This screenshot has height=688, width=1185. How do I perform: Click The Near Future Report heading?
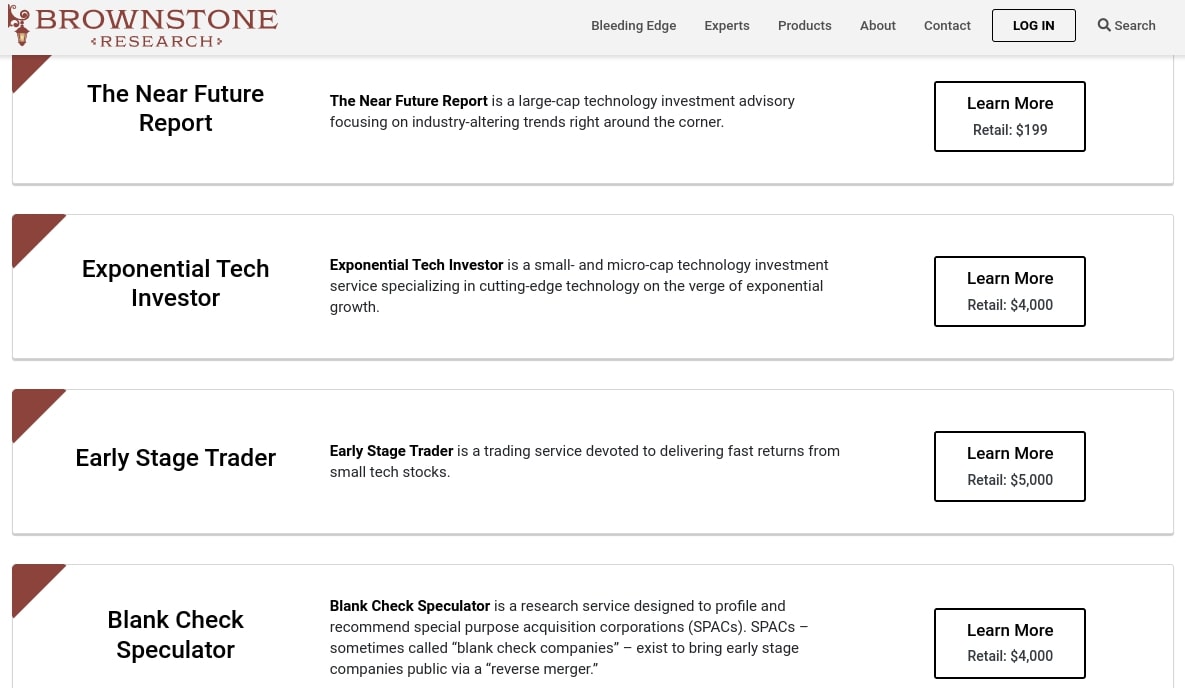(176, 108)
